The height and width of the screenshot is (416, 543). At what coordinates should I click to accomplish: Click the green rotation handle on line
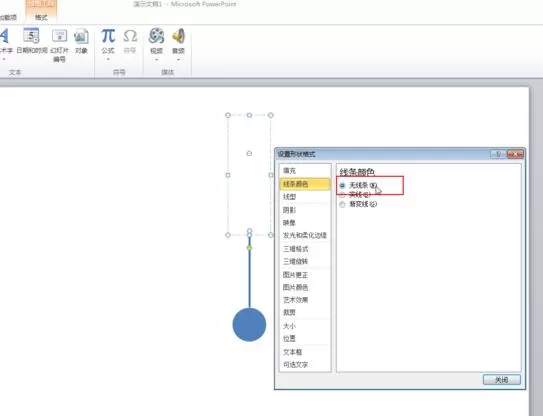pyautogui.click(x=249, y=248)
